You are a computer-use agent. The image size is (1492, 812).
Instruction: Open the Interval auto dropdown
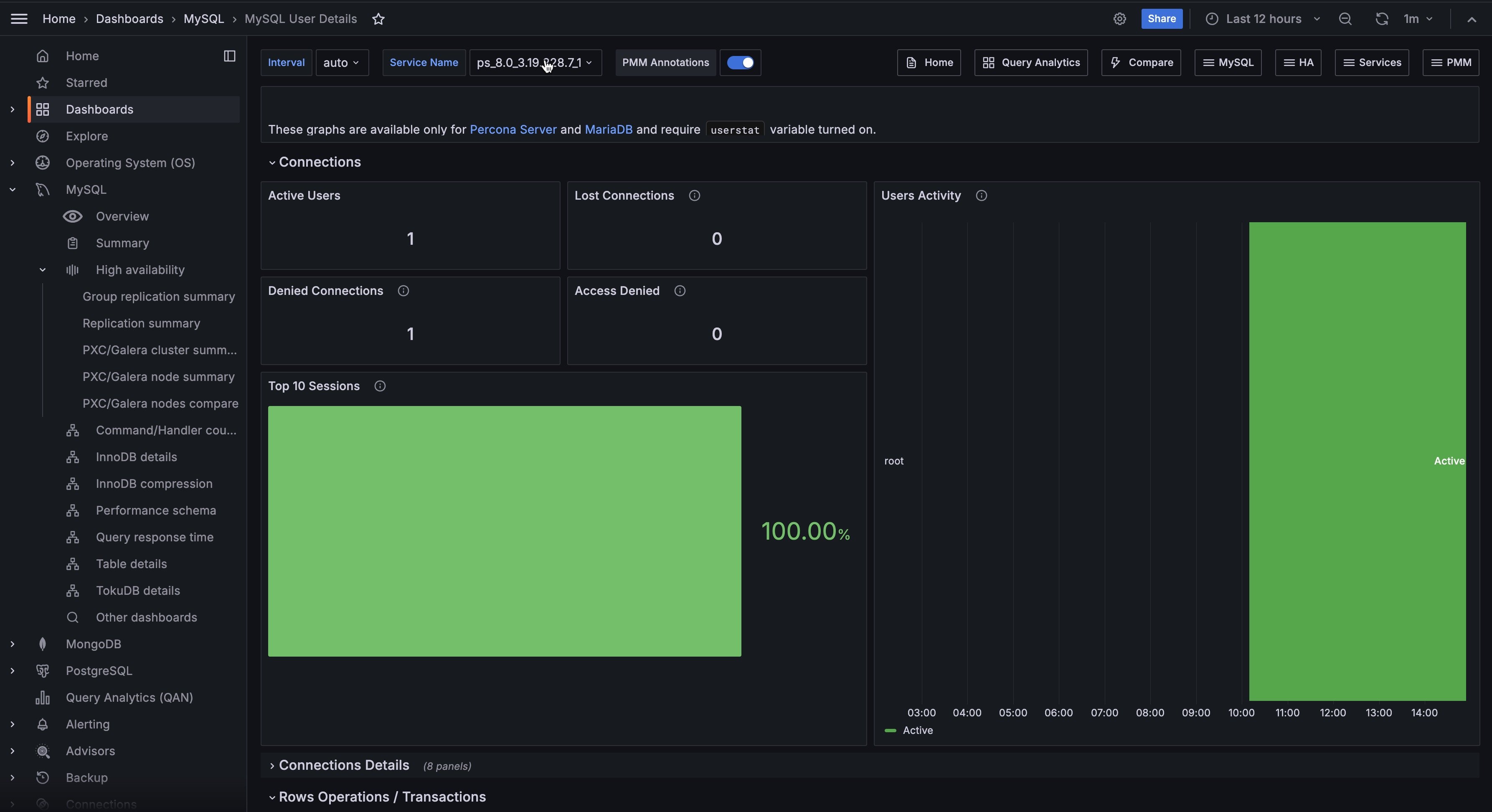[x=342, y=63]
